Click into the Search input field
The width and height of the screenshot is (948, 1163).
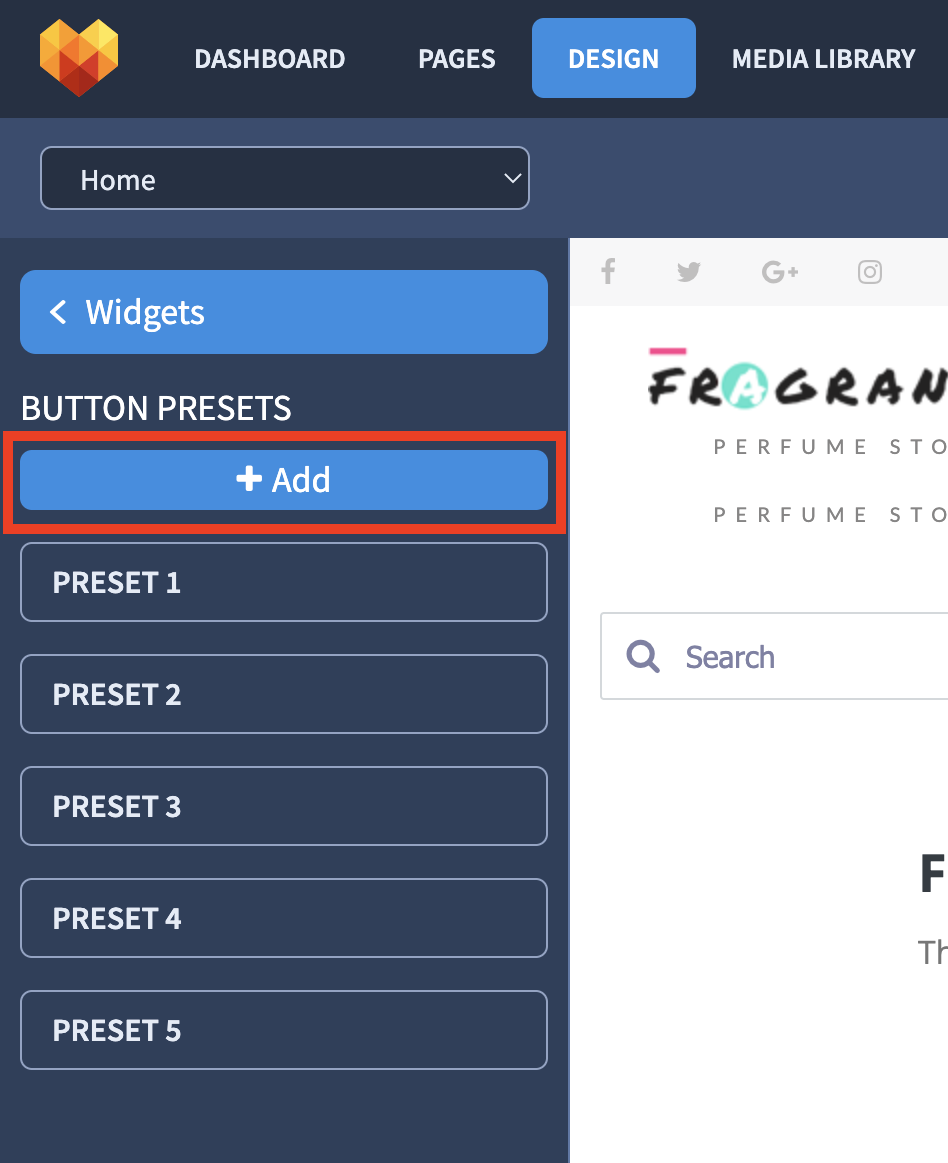coord(774,656)
